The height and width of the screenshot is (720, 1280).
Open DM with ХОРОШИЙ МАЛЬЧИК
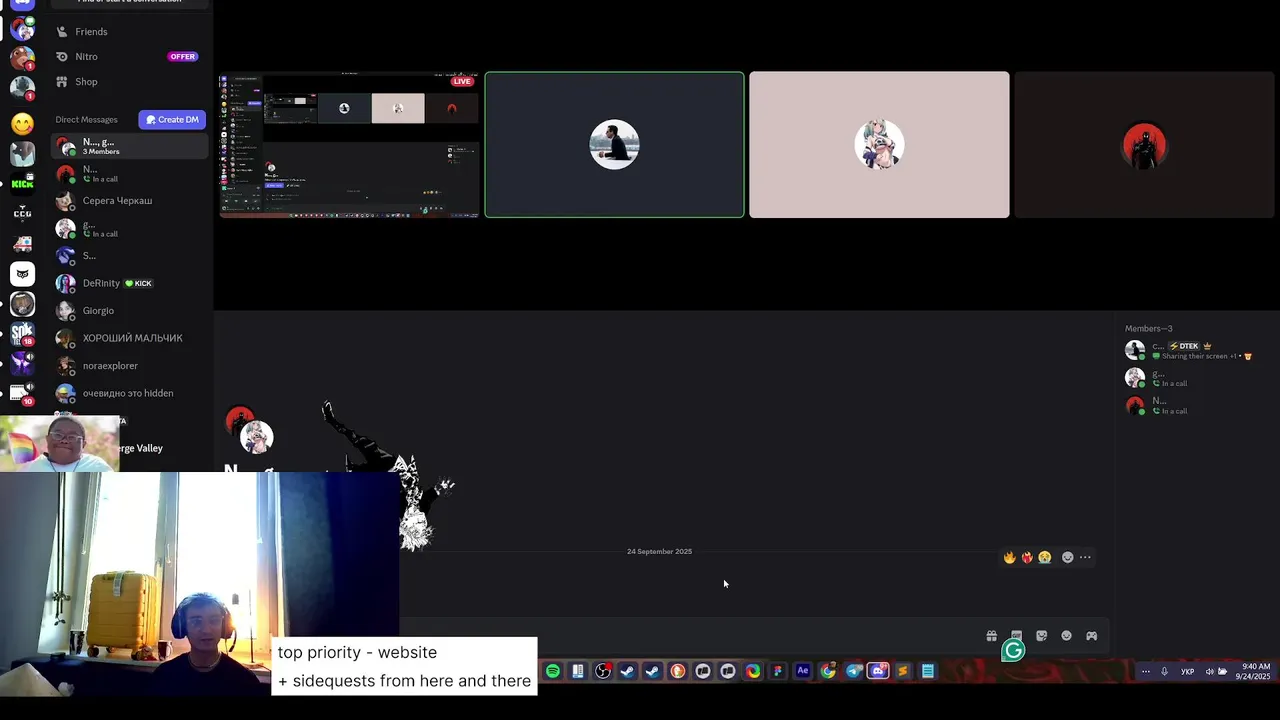tap(130, 338)
